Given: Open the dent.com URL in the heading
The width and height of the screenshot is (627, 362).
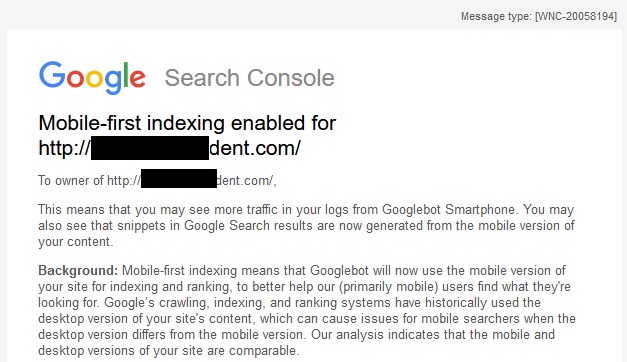Looking at the screenshot, I should click(170, 148).
